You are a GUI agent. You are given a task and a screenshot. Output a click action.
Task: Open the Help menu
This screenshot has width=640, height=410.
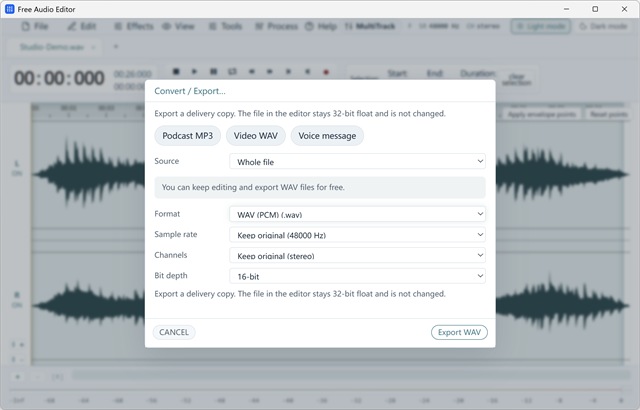click(321, 27)
